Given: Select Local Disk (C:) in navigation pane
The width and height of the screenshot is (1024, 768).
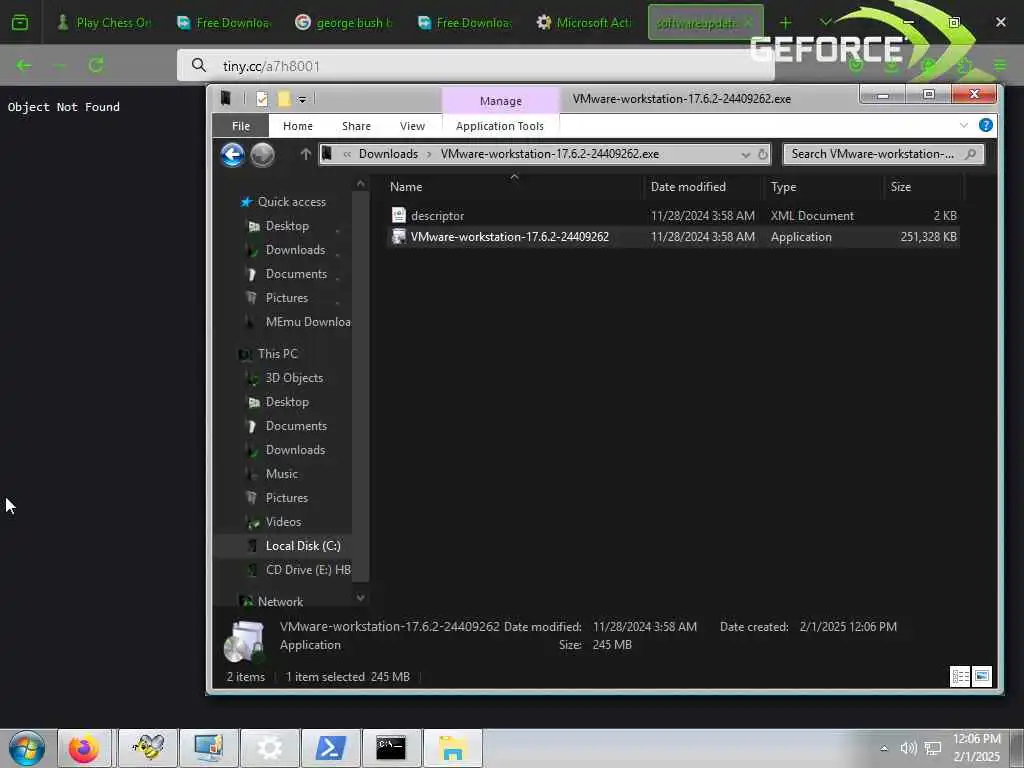Looking at the screenshot, I should coord(302,546).
